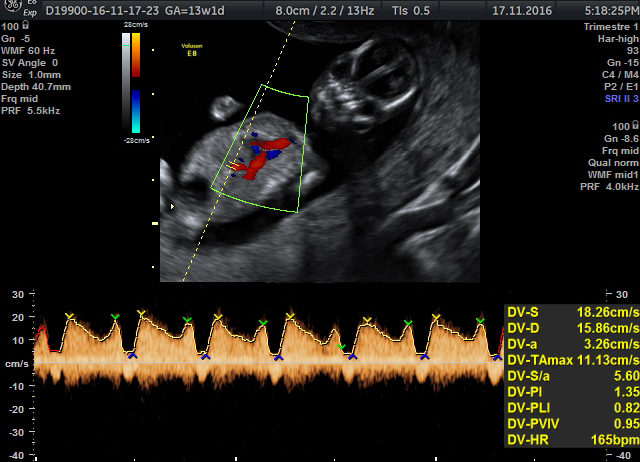Image resolution: width=640 pixels, height=462 pixels.
Task: Click the GE logo in the header
Action: [12, 6]
